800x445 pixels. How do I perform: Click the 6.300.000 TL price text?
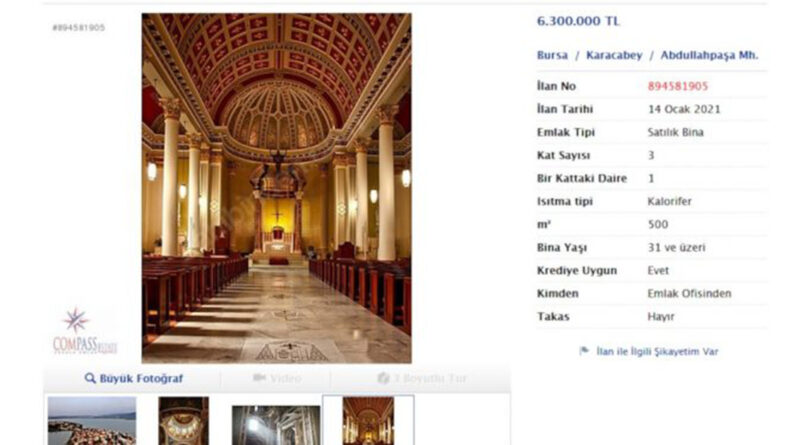(578, 21)
